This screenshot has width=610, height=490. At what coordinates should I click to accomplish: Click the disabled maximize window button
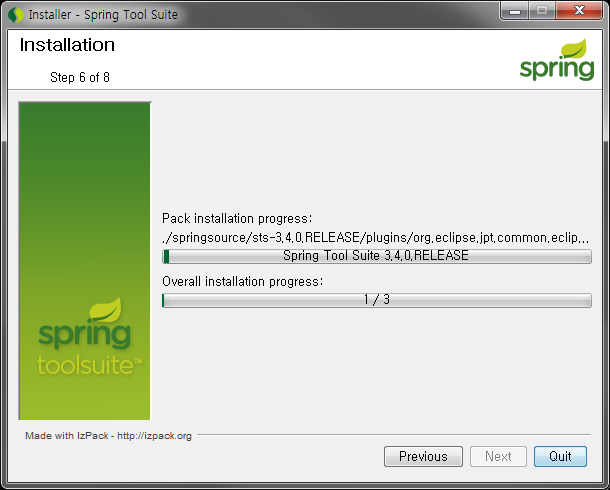click(542, 10)
